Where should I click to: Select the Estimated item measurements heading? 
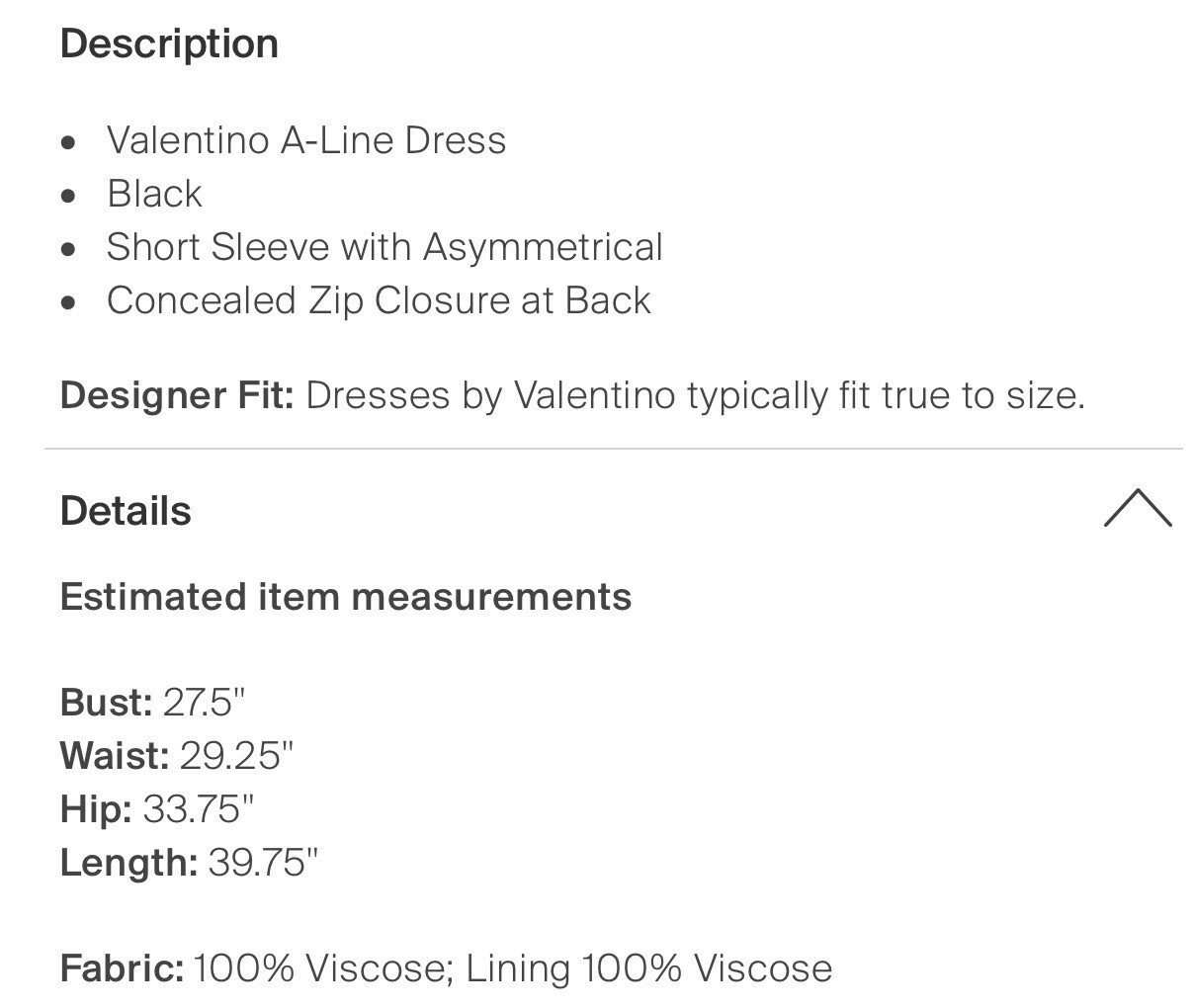point(346,597)
